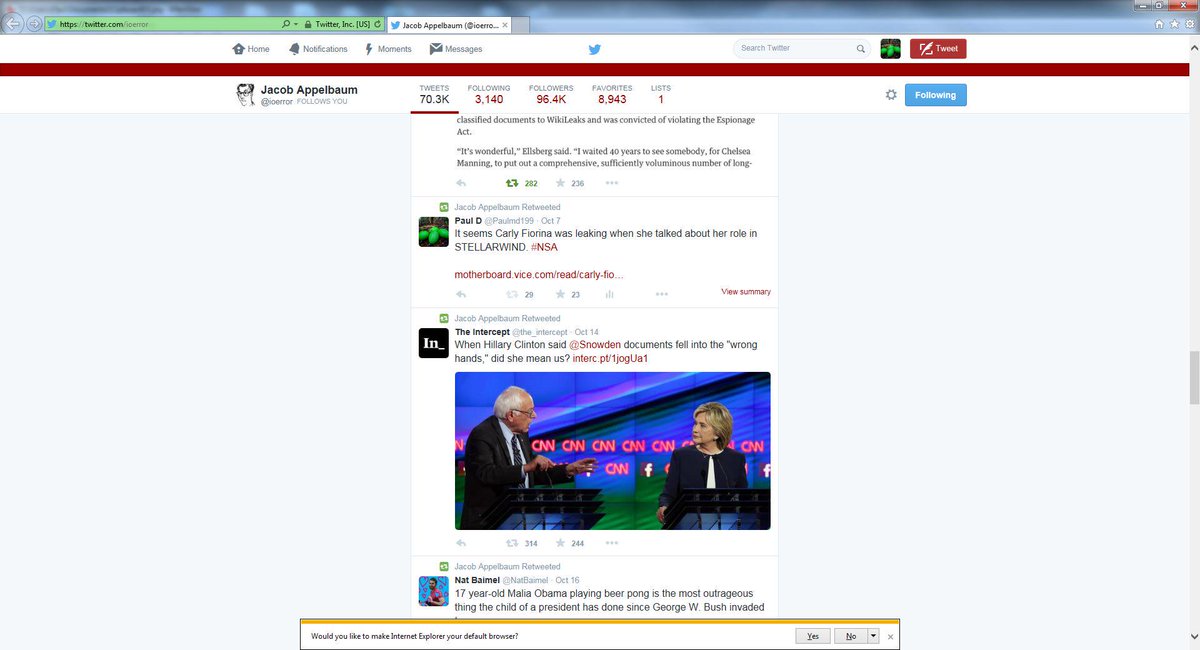Retweet The Intercept's tweet showing 314

pyautogui.click(x=512, y=543)
